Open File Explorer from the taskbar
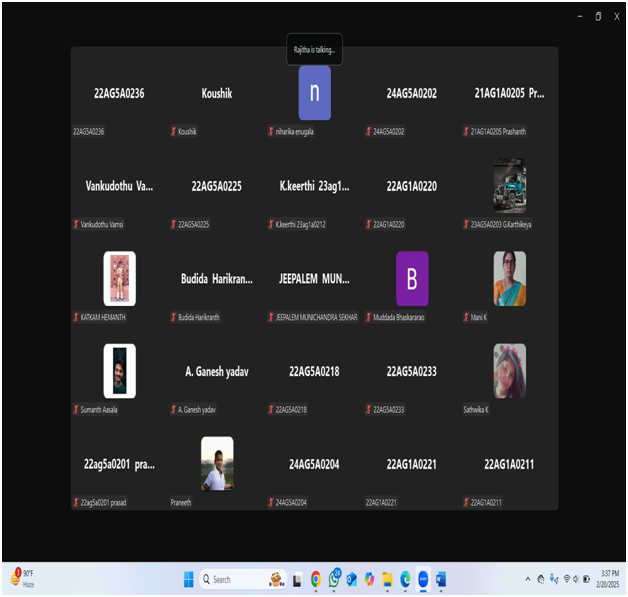Screen dimensions: 628x597 [x=387, y=579]
